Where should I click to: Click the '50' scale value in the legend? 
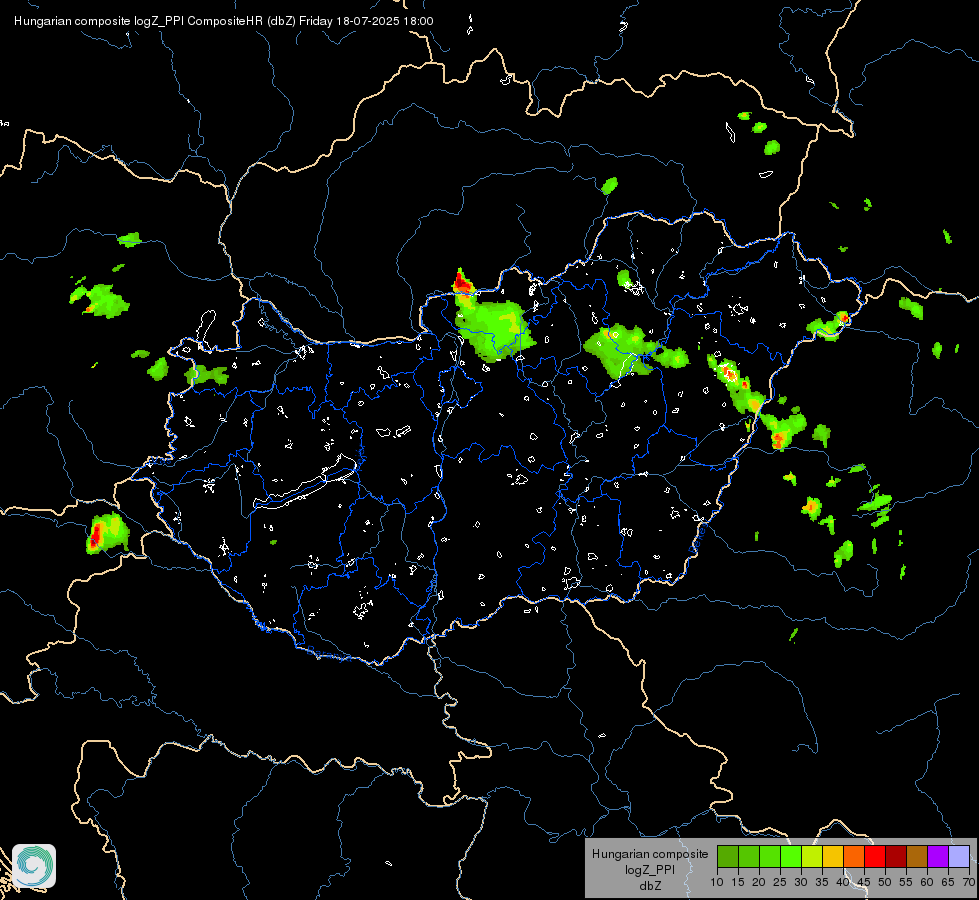(x=885, y=883)
